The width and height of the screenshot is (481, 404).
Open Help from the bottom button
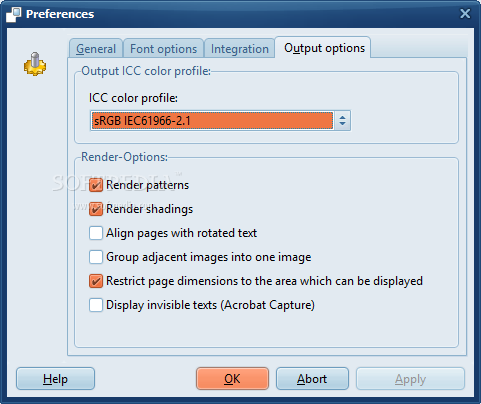55,379
